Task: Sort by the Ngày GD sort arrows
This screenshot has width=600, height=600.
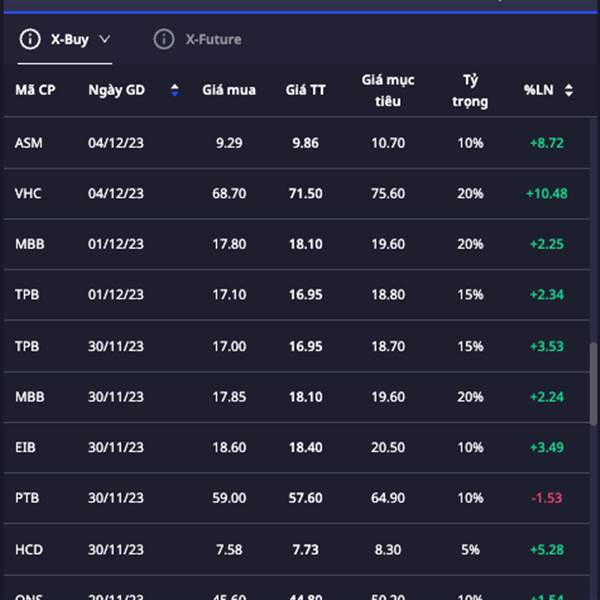Action: [175, 91]
